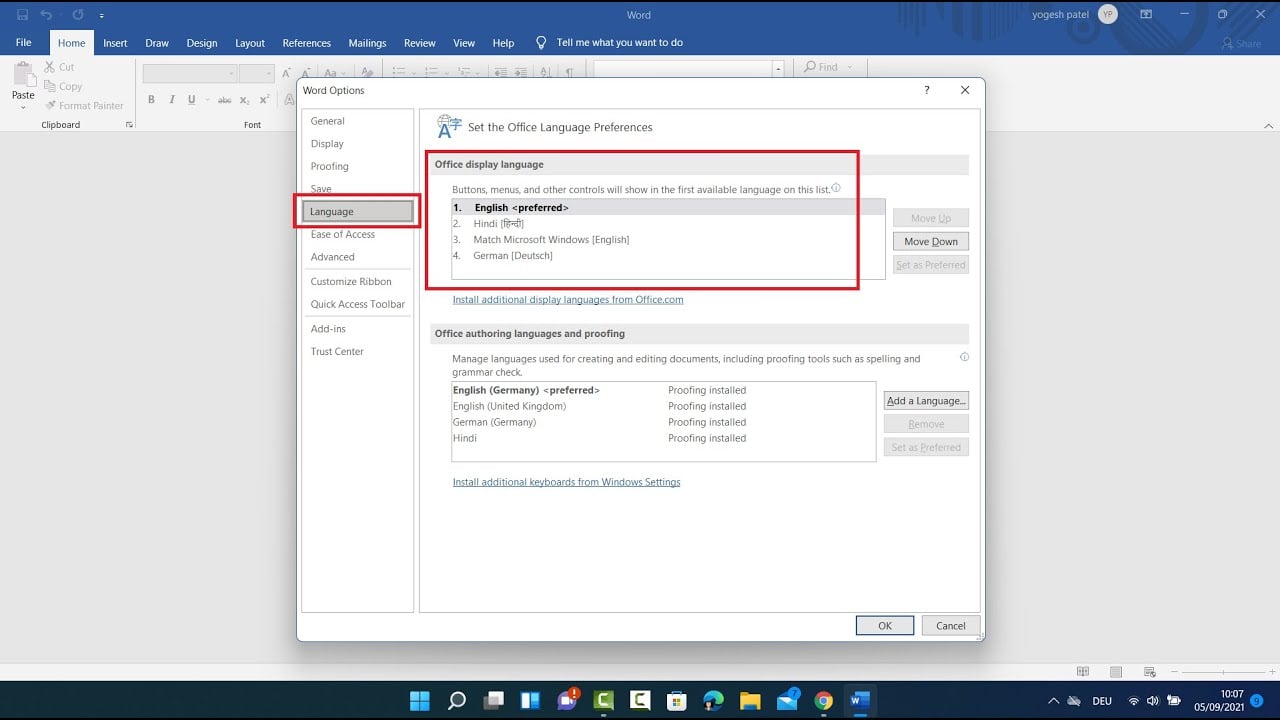This screenshot has height=720, width=1280.
Task: Open the Change Case (Aa) dropdown
Action: 334,73
